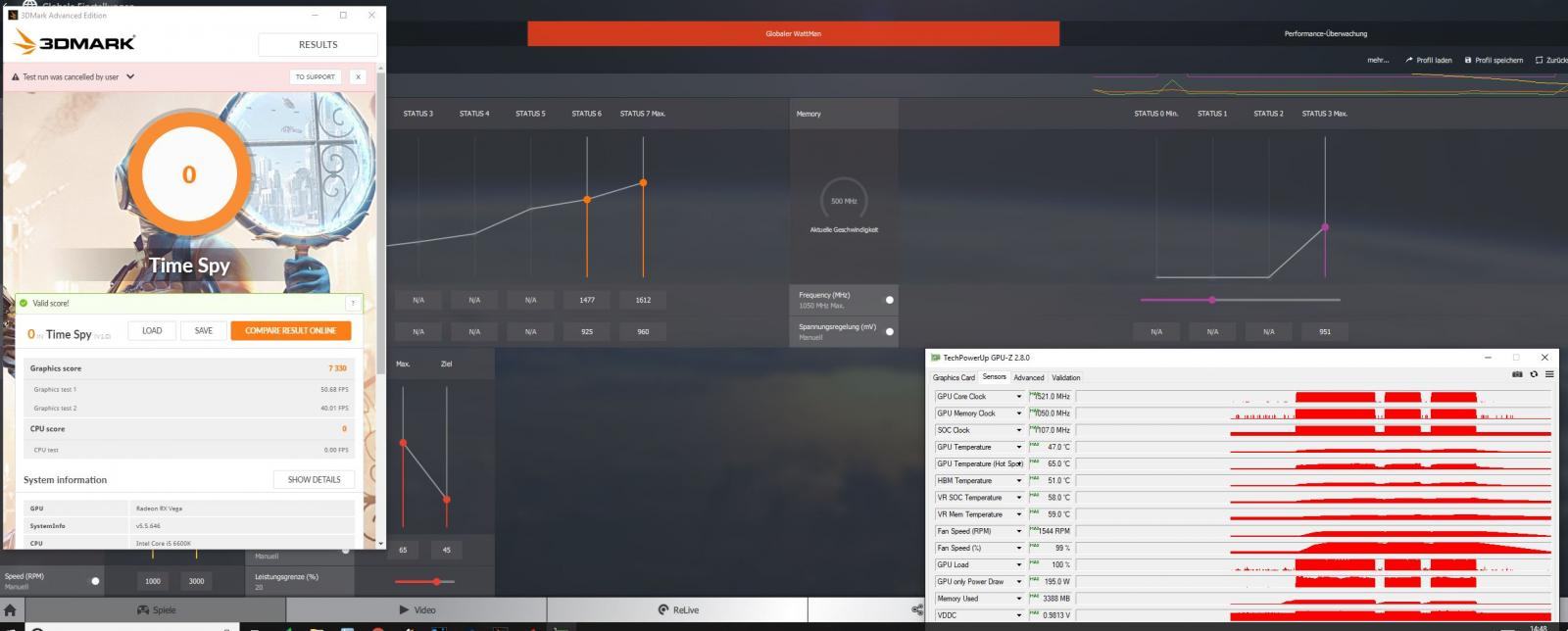1568x631 pixels.
Task: Click STATUS 7 Max. orange curve point
Action: pyautogui.click(x=643, y=182)
